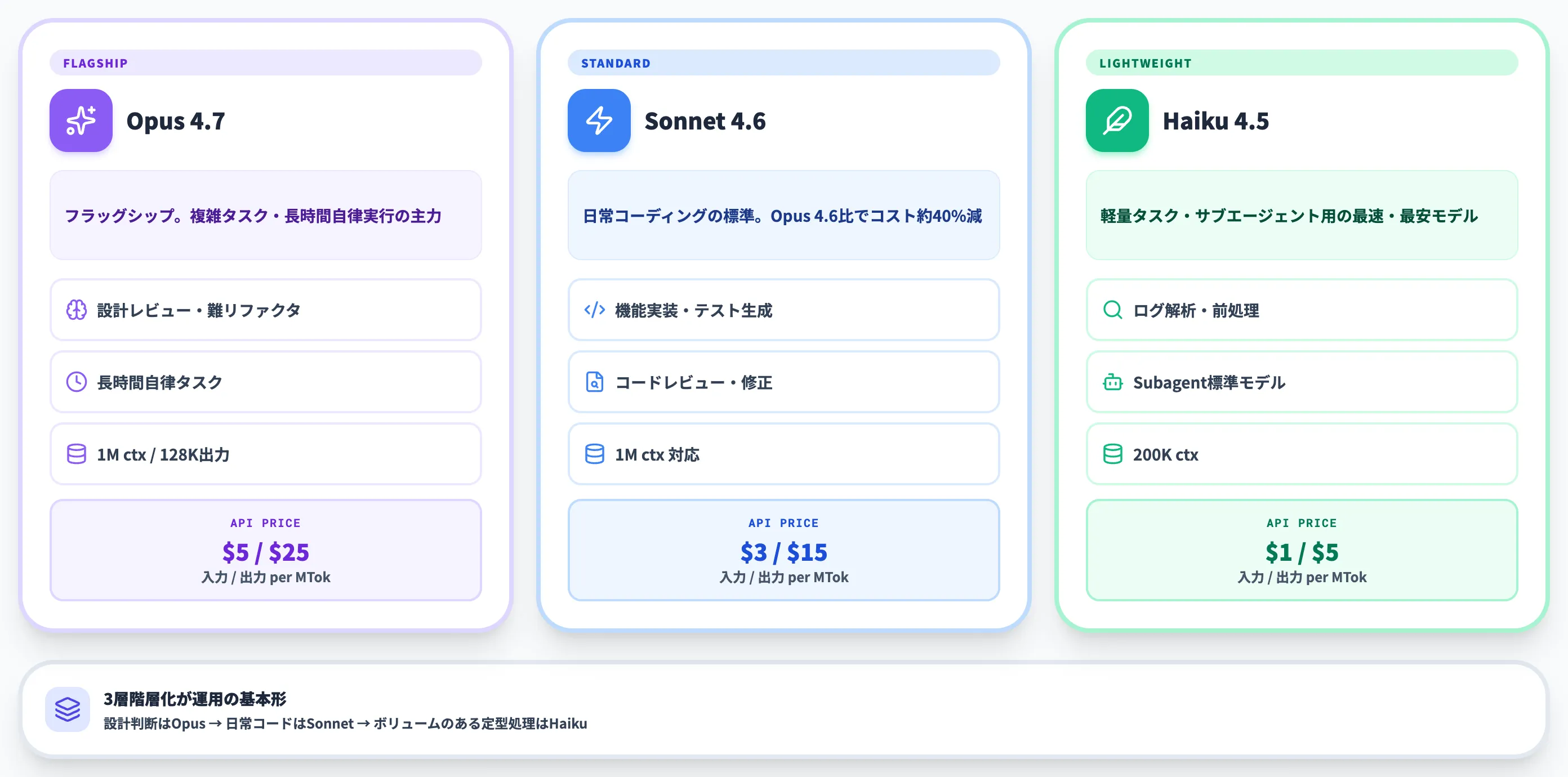The image size is (1568, 777).
Task: Click the robot icon next to Subagent標準モデル
Action: pyautogui.click(x=1113, y=382)
